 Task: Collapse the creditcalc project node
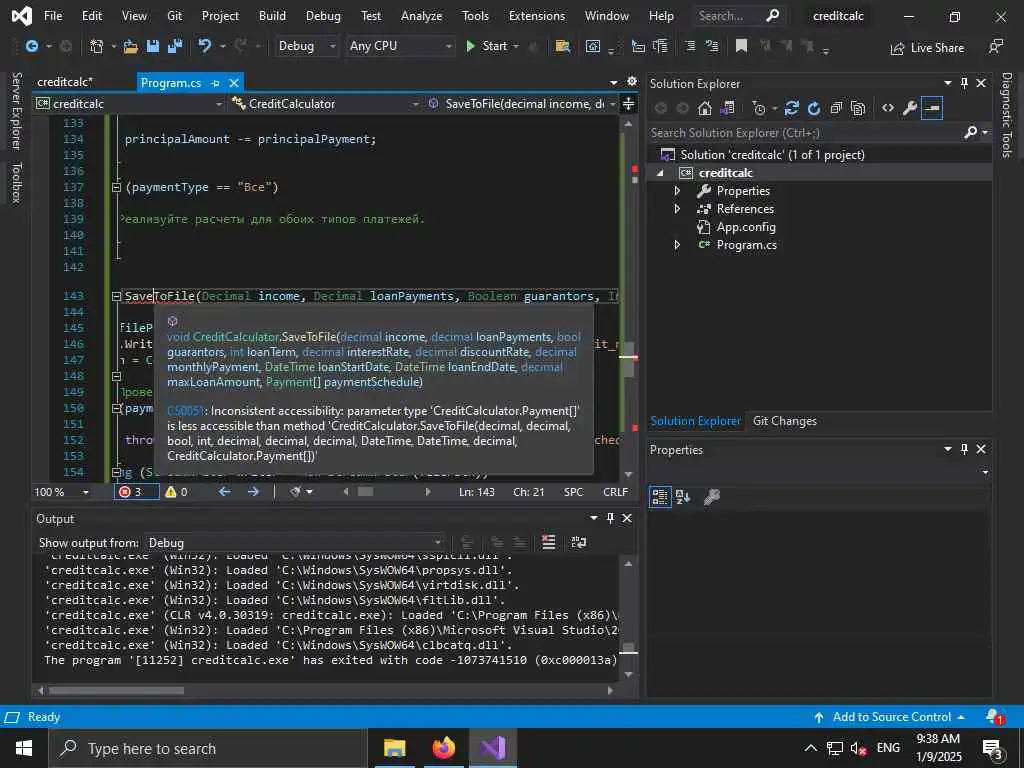(x=660, y=173)
